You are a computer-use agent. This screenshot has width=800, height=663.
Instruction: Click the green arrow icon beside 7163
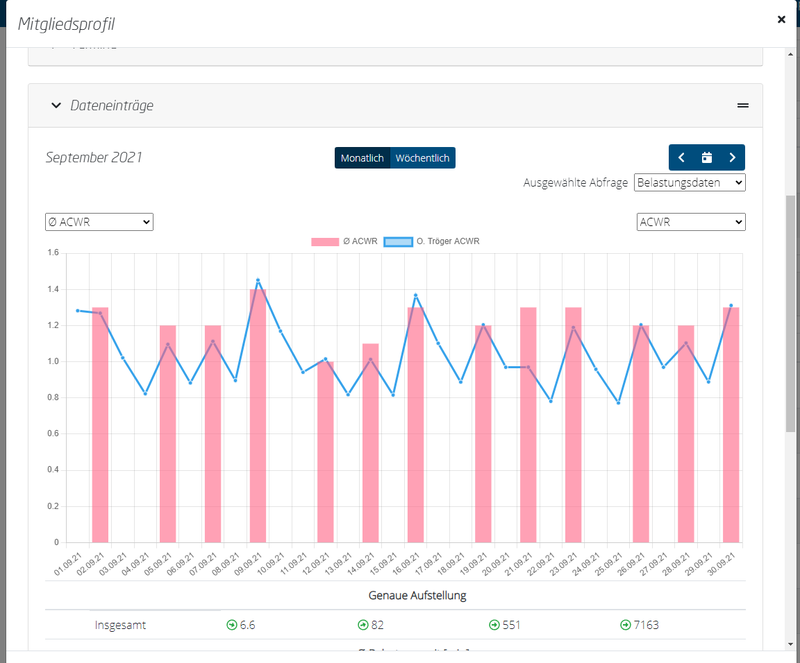pos(625,625)
